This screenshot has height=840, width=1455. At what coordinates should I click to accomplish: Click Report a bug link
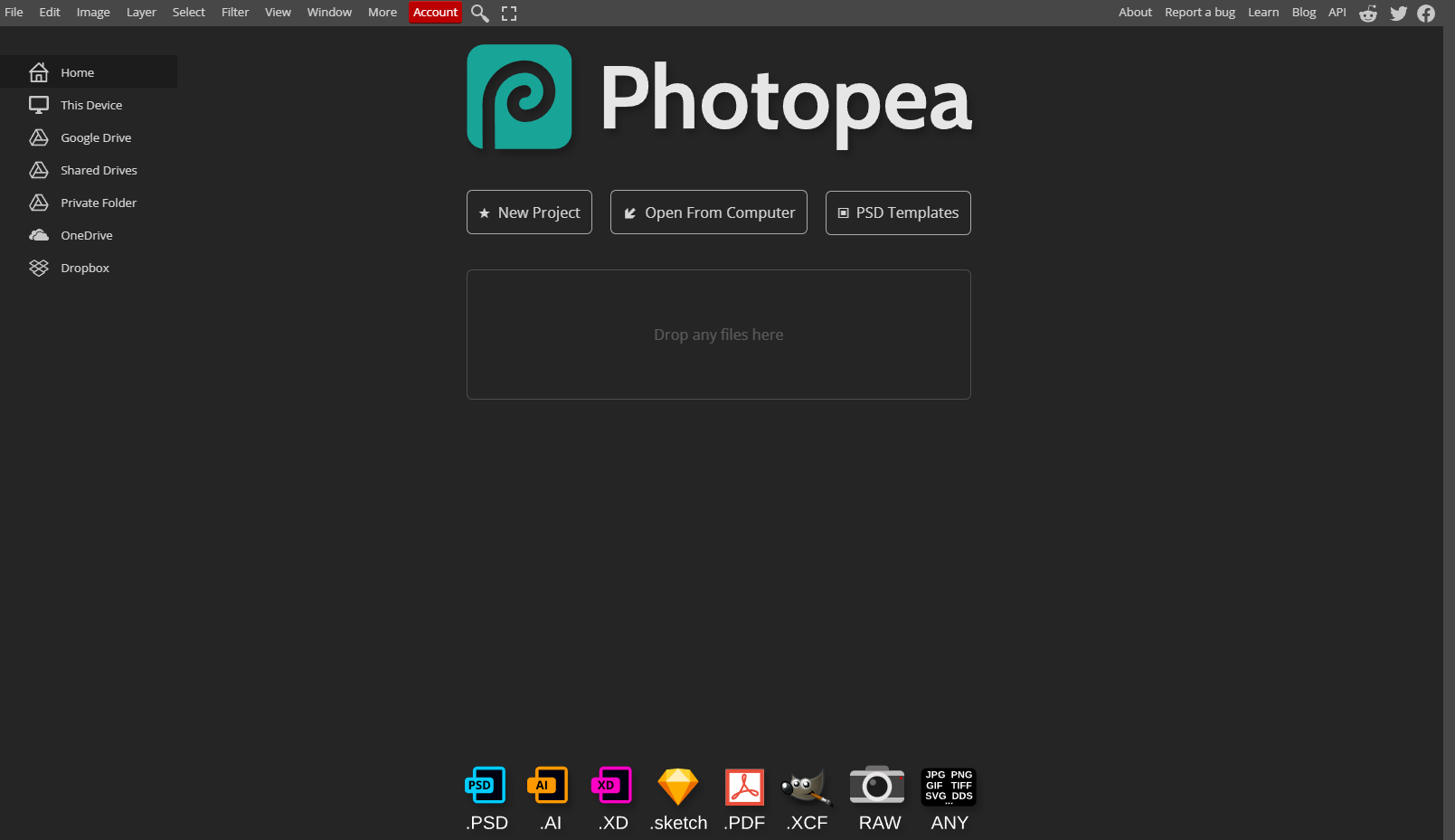(x=1200, y=13)
